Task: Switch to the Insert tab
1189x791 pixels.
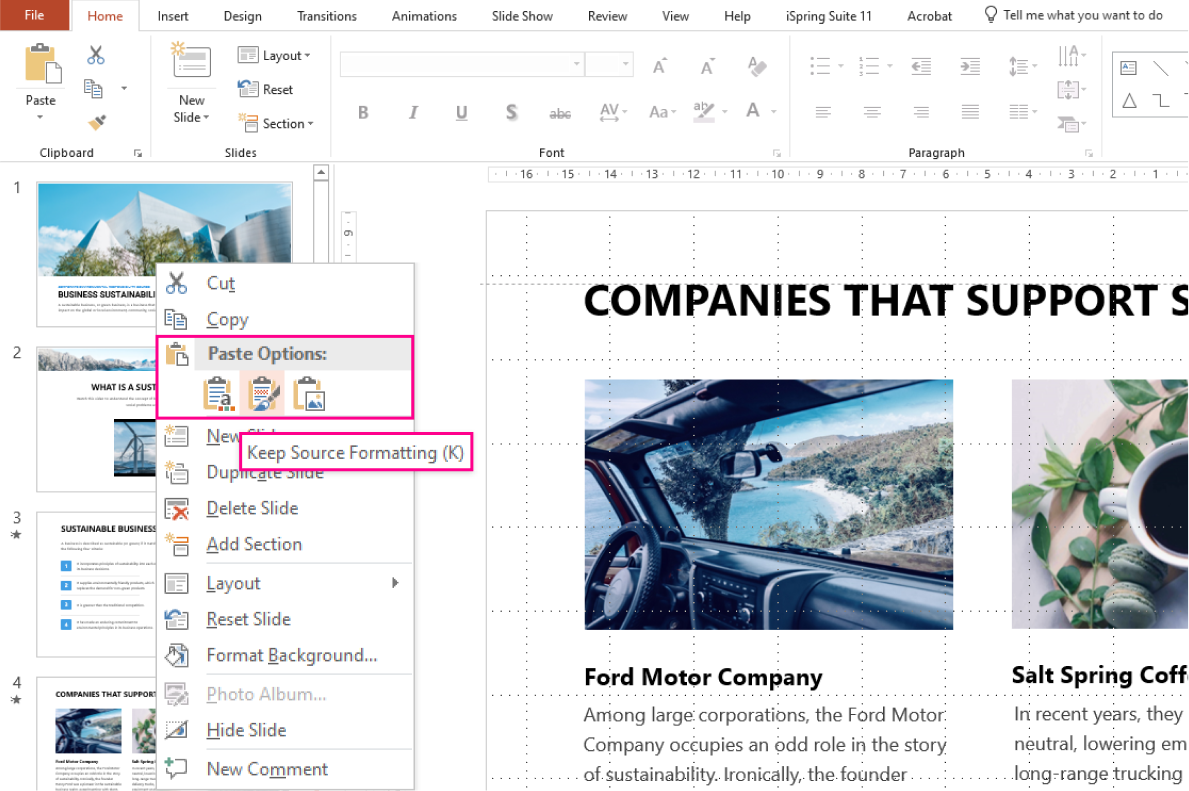Action: coord(173,16)
